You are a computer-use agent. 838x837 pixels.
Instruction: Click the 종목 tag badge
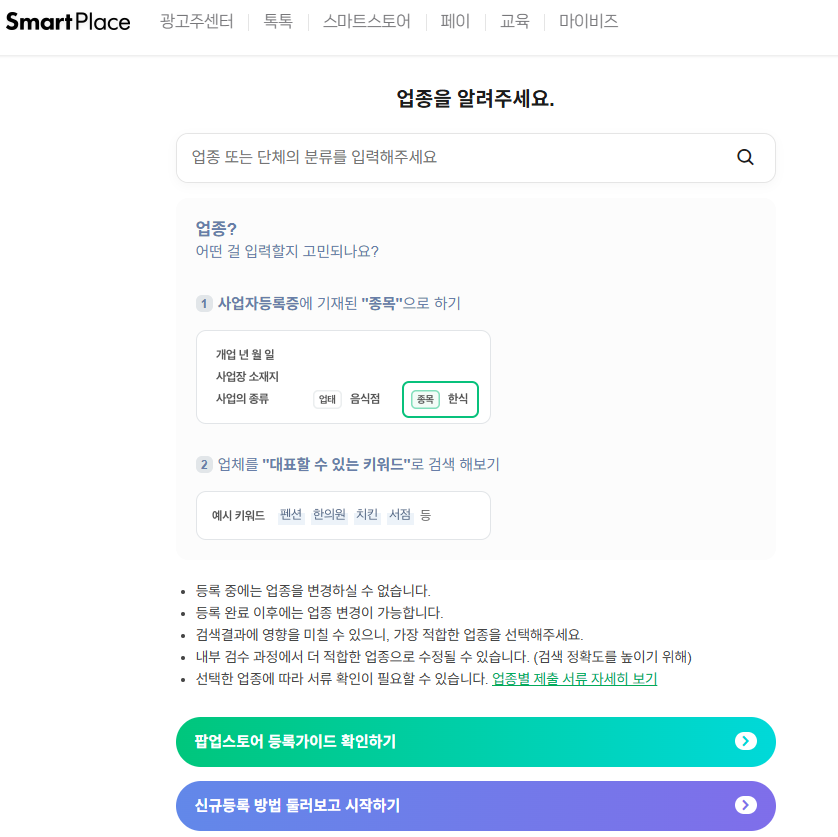tap(425, 399)
